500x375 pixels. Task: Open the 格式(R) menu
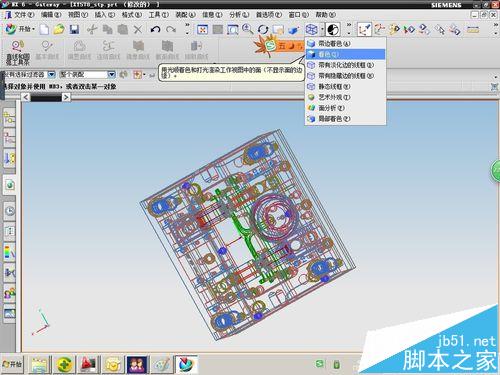pyautogui.click(x=131, y=15)
